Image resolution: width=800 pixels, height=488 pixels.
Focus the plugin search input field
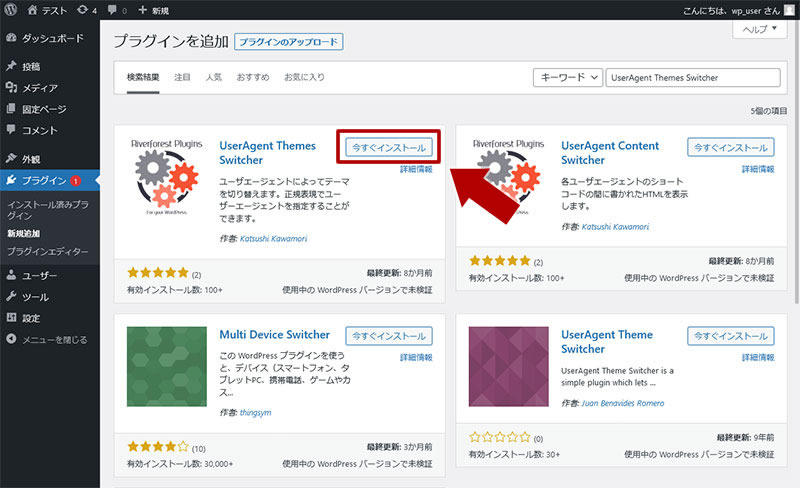693,78
